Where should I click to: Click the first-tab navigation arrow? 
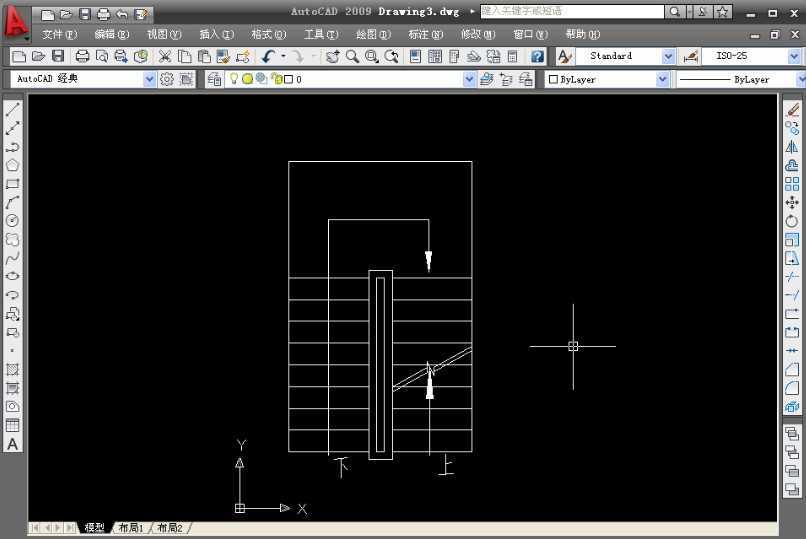coord(35,527)
